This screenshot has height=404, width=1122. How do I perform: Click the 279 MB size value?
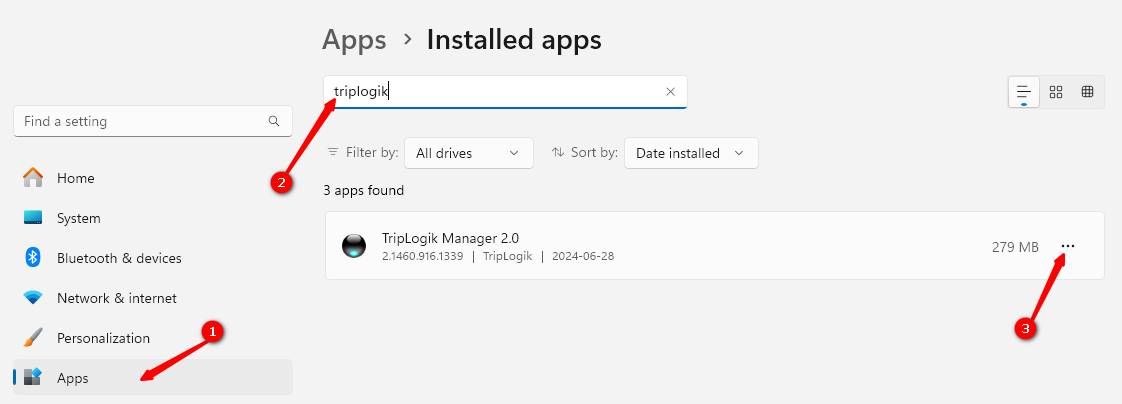click(x=1015, y=247)
